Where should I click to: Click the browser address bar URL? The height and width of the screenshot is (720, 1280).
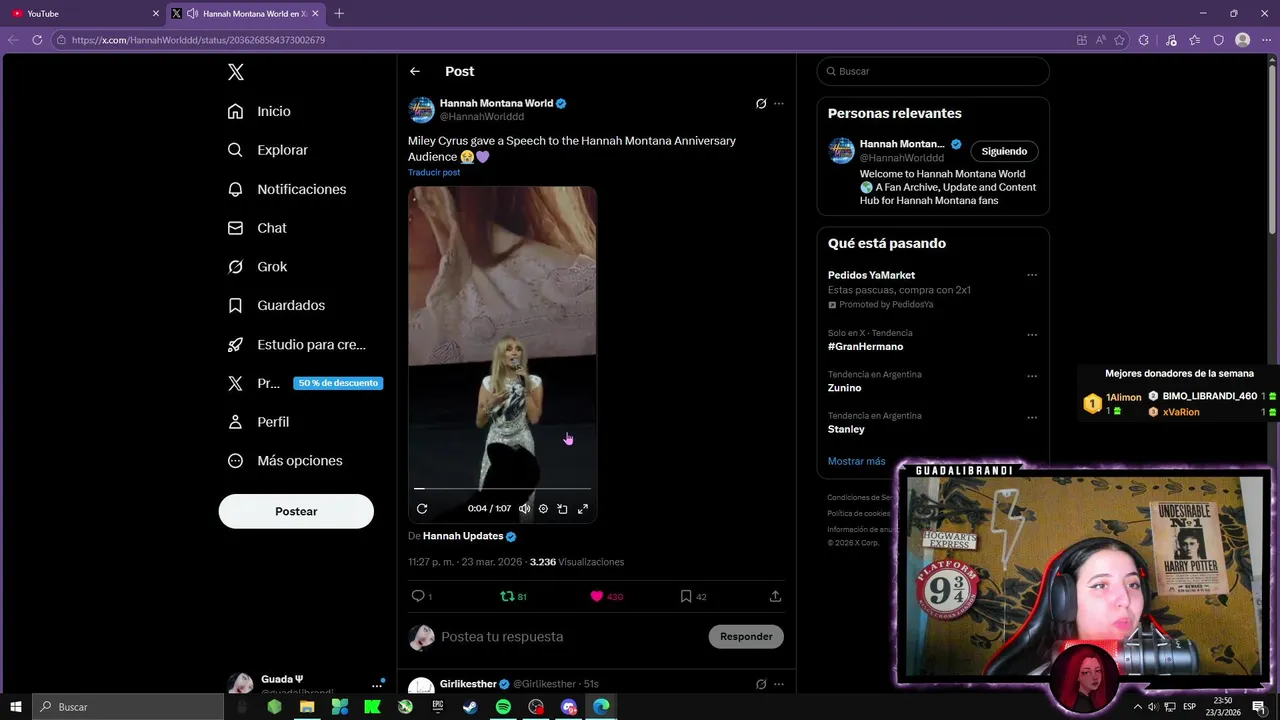198,40
